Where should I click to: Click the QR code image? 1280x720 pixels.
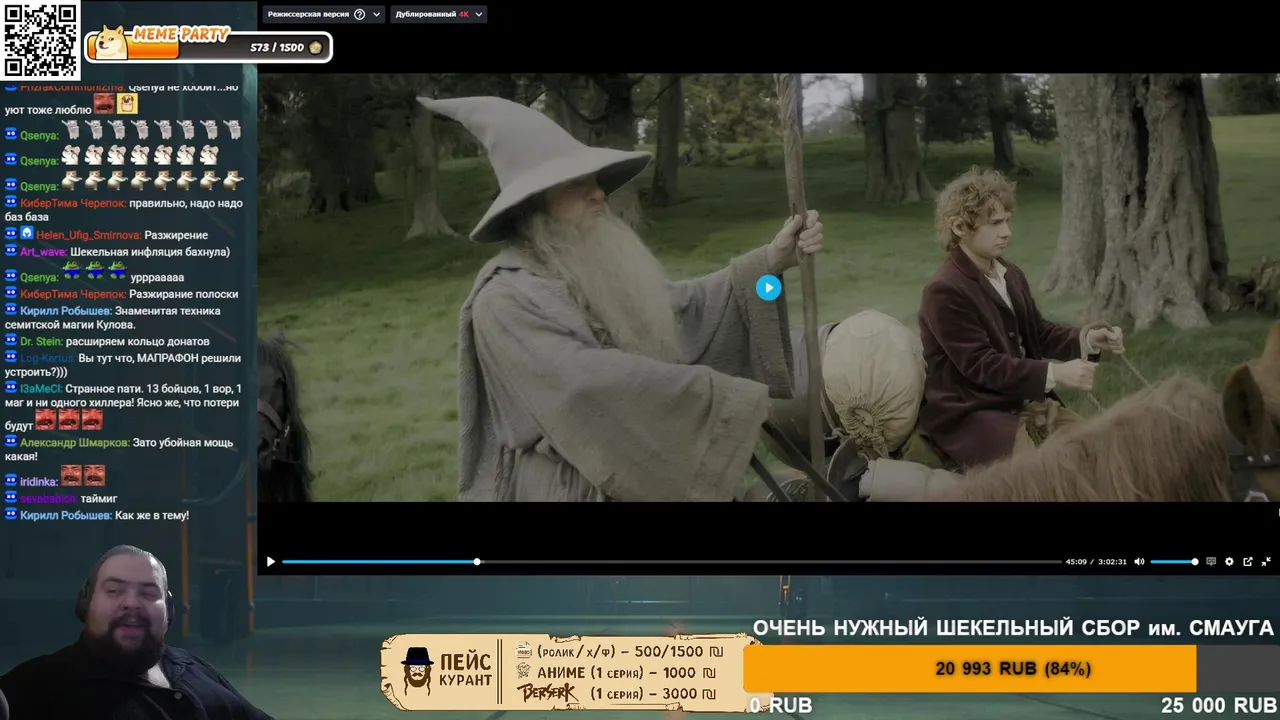40,40
